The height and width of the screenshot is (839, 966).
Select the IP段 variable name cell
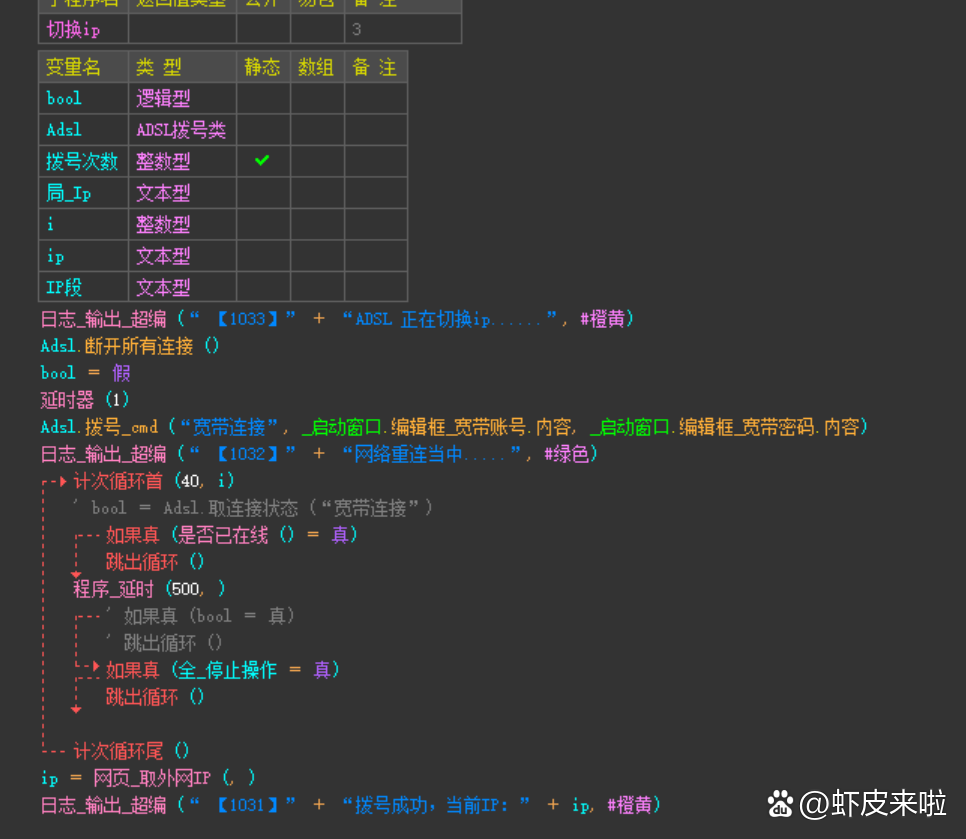click(64, 287)
